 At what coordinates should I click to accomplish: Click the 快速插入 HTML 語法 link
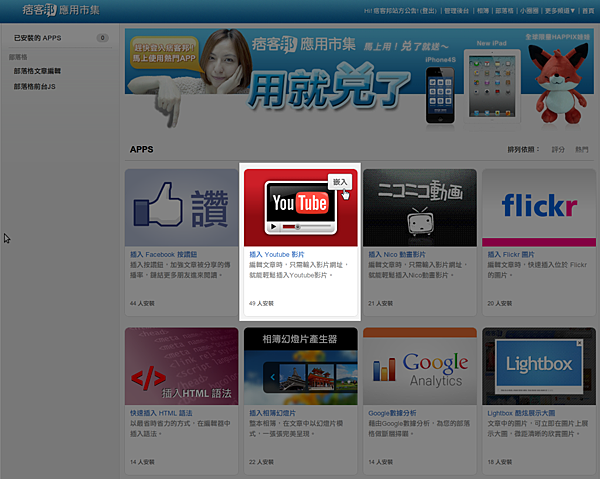[x=161, y=413]
